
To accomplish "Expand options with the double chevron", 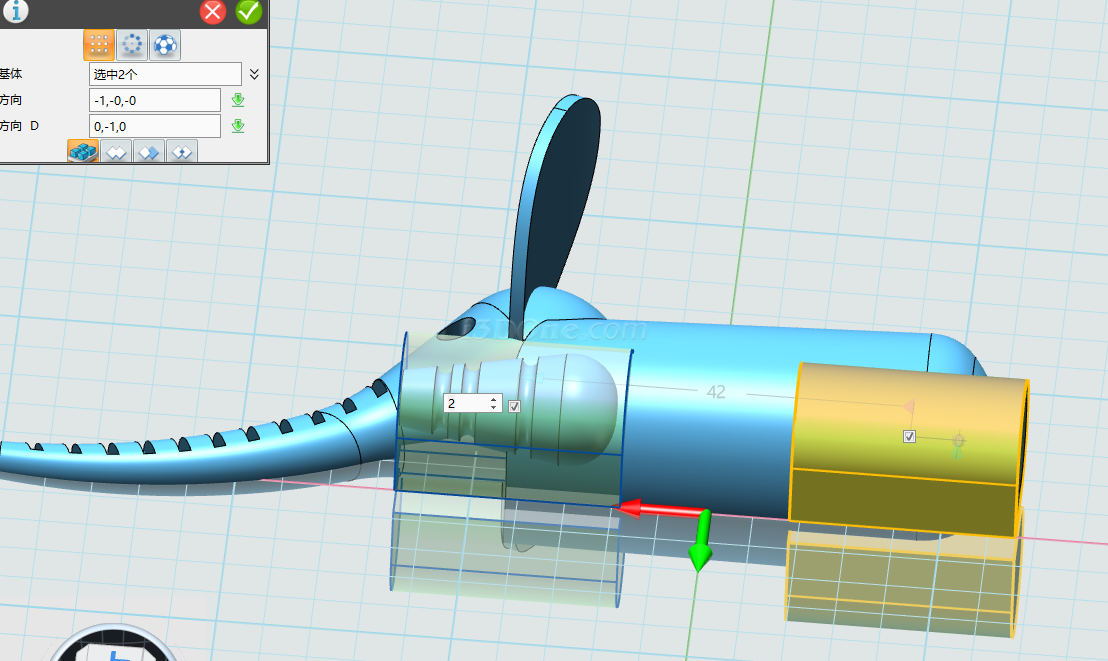I will click(x=254, y=74).
